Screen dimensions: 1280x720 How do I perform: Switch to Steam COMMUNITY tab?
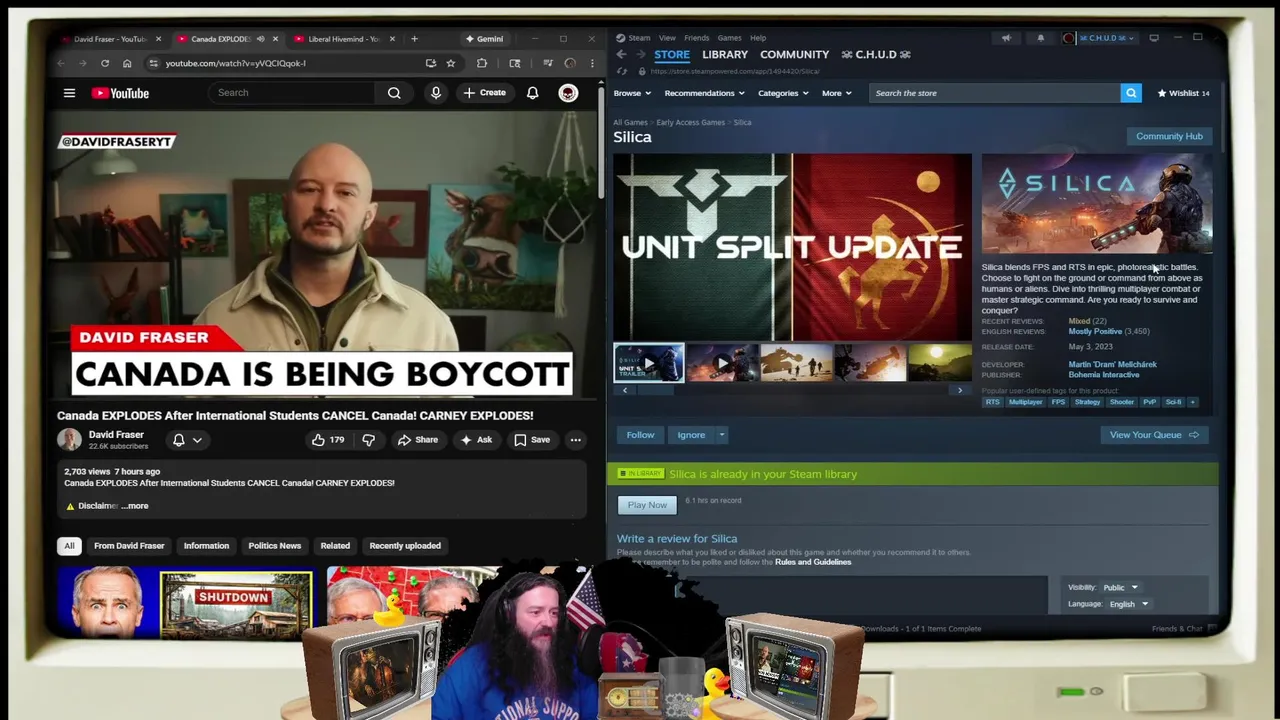[x=794, y=54]
